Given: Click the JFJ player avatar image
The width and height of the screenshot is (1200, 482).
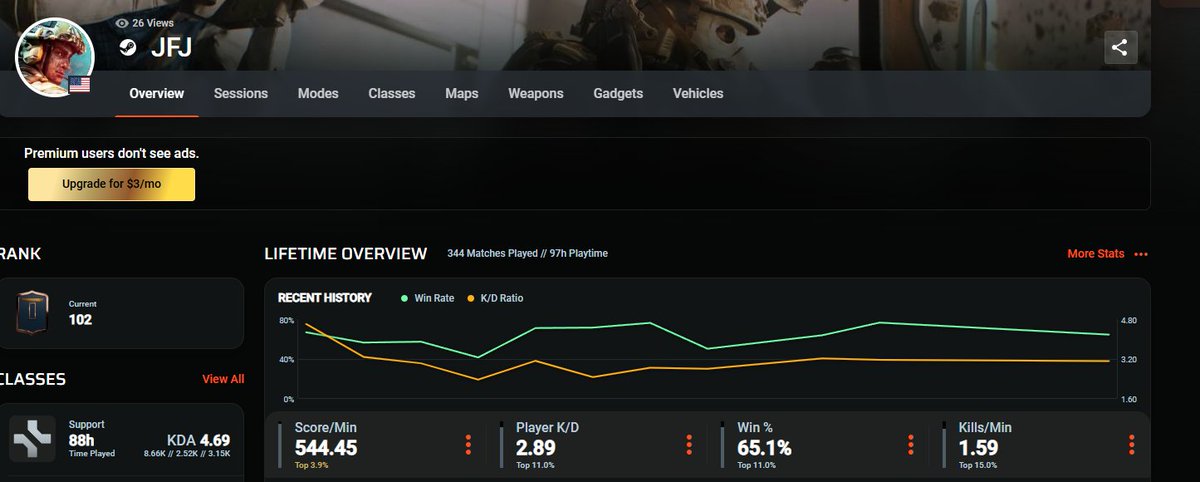Looking at the screenshot, I should click(x=55, y=57).
